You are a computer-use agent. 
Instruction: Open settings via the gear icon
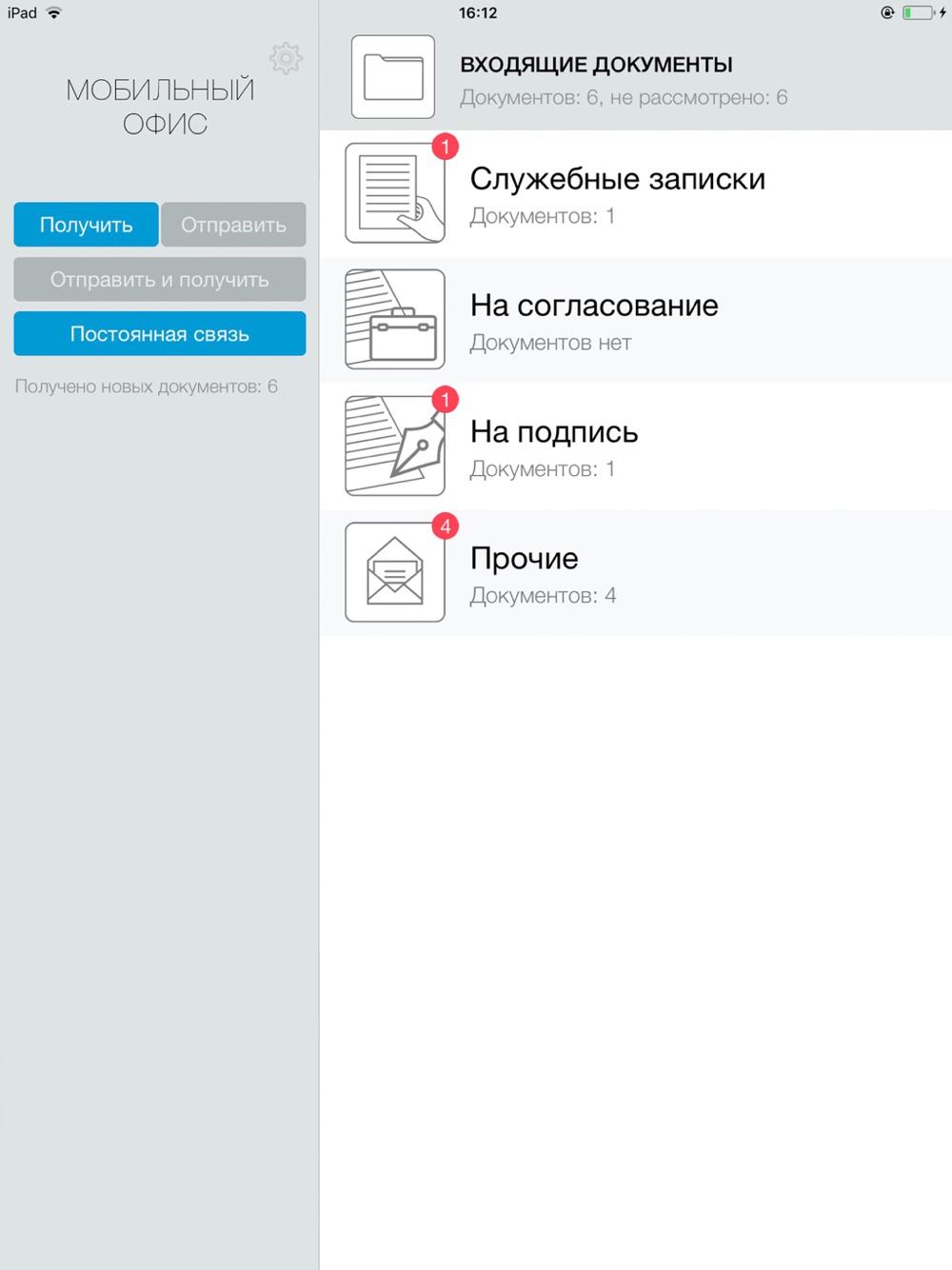(x=286, y=59)
